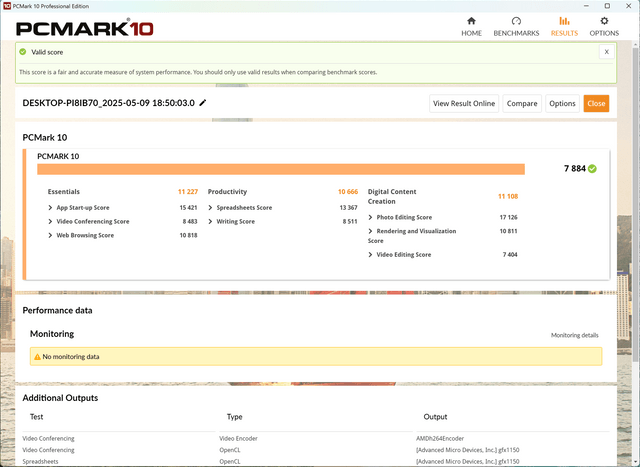Expand Video Conferencing Score
The height and width of the screenshot is (467, 640).
coord(50,222)
